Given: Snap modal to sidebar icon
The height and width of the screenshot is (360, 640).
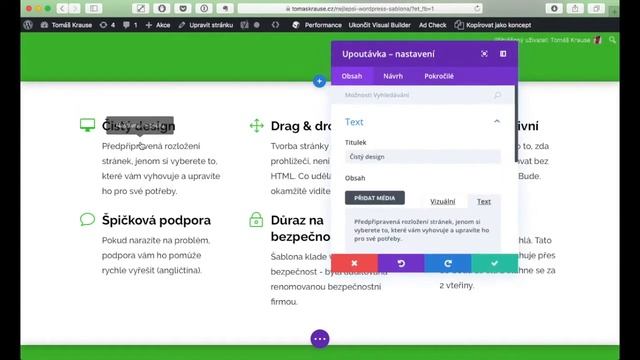Looking at the screenshot, I should coord(503,54).
